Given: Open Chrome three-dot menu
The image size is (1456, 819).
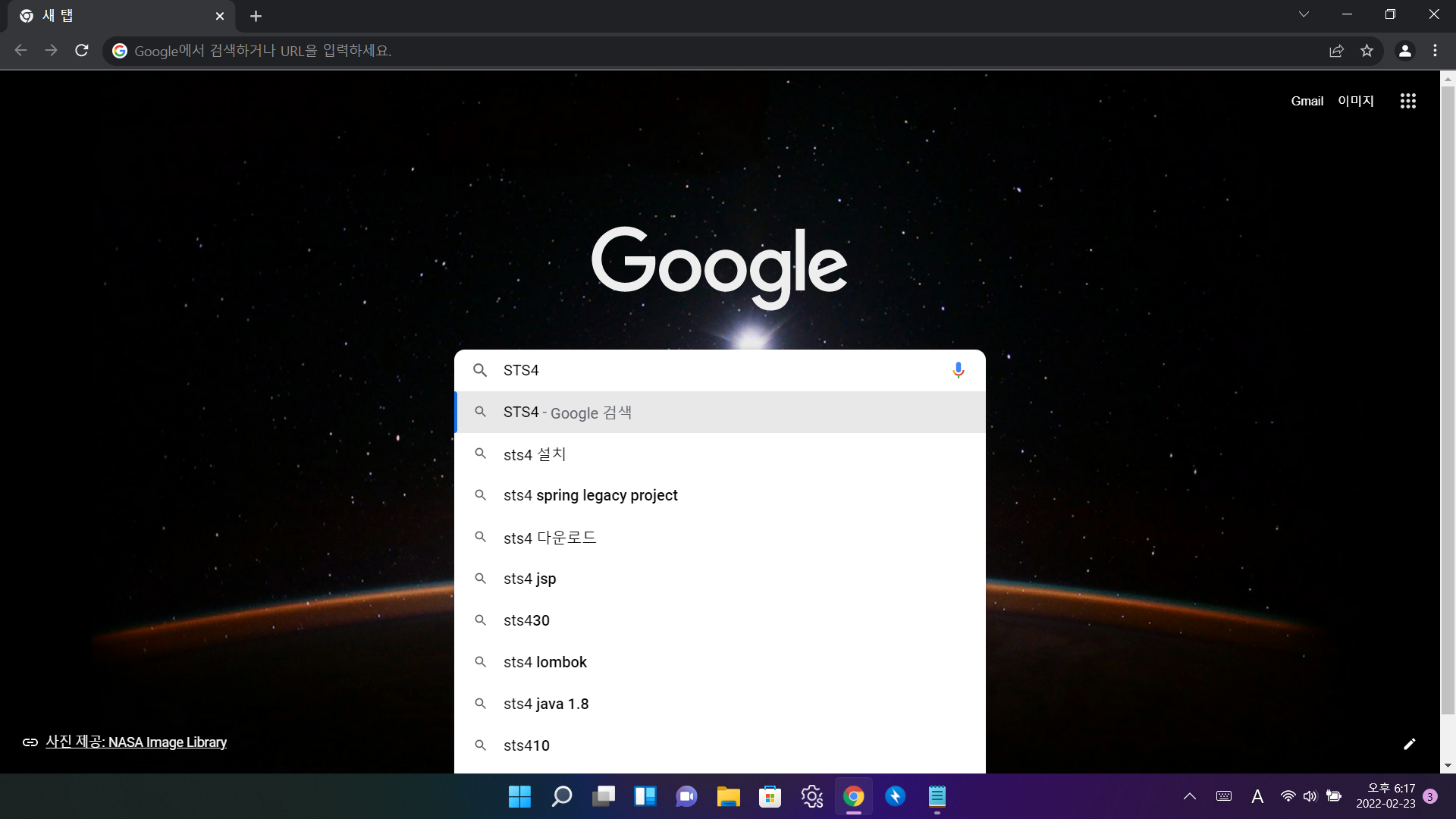Looking at the screenshot, I should [1435, 51].
